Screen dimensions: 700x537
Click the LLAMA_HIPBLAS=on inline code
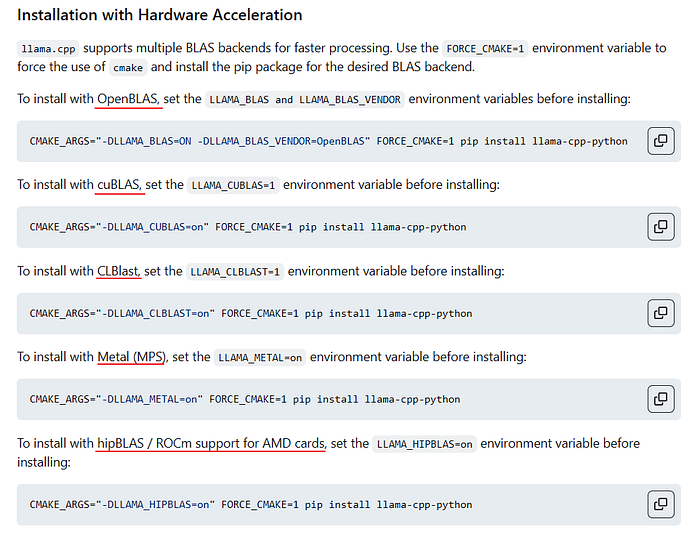[x=425, y=444]
